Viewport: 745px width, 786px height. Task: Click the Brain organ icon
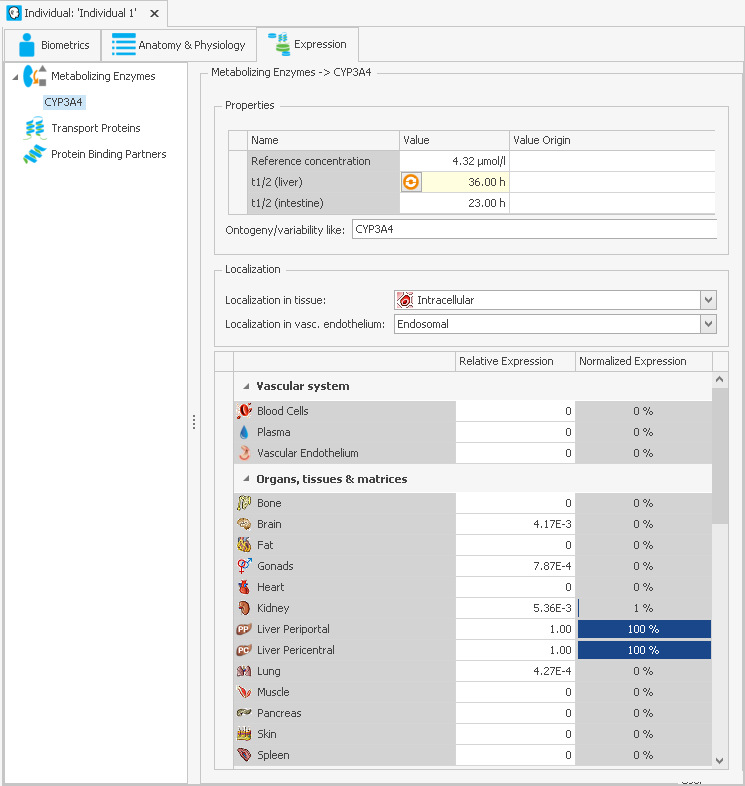[x=244, y=524]
